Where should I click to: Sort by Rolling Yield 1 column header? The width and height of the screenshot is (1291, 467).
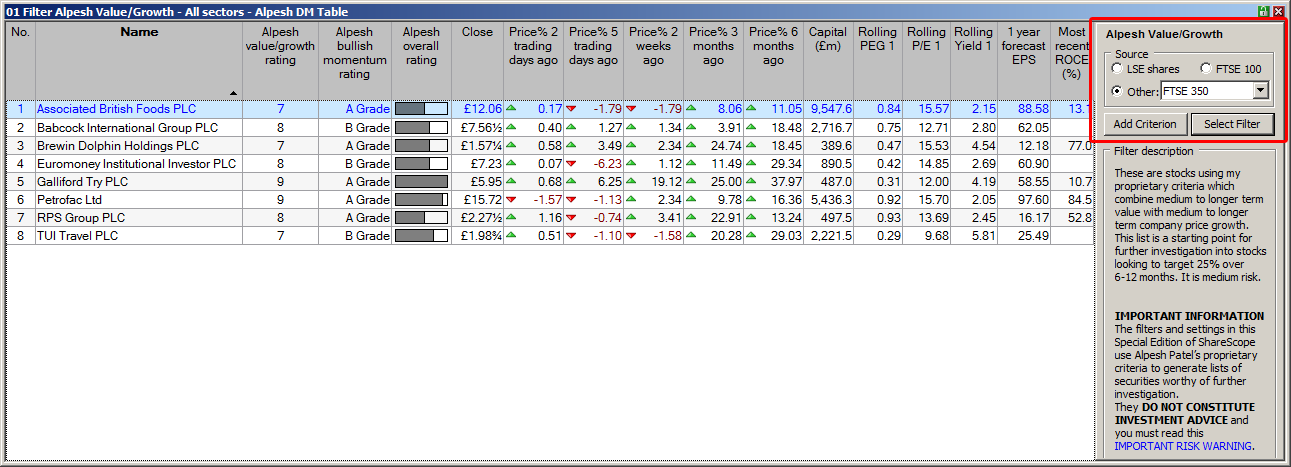tap(974, 60)
